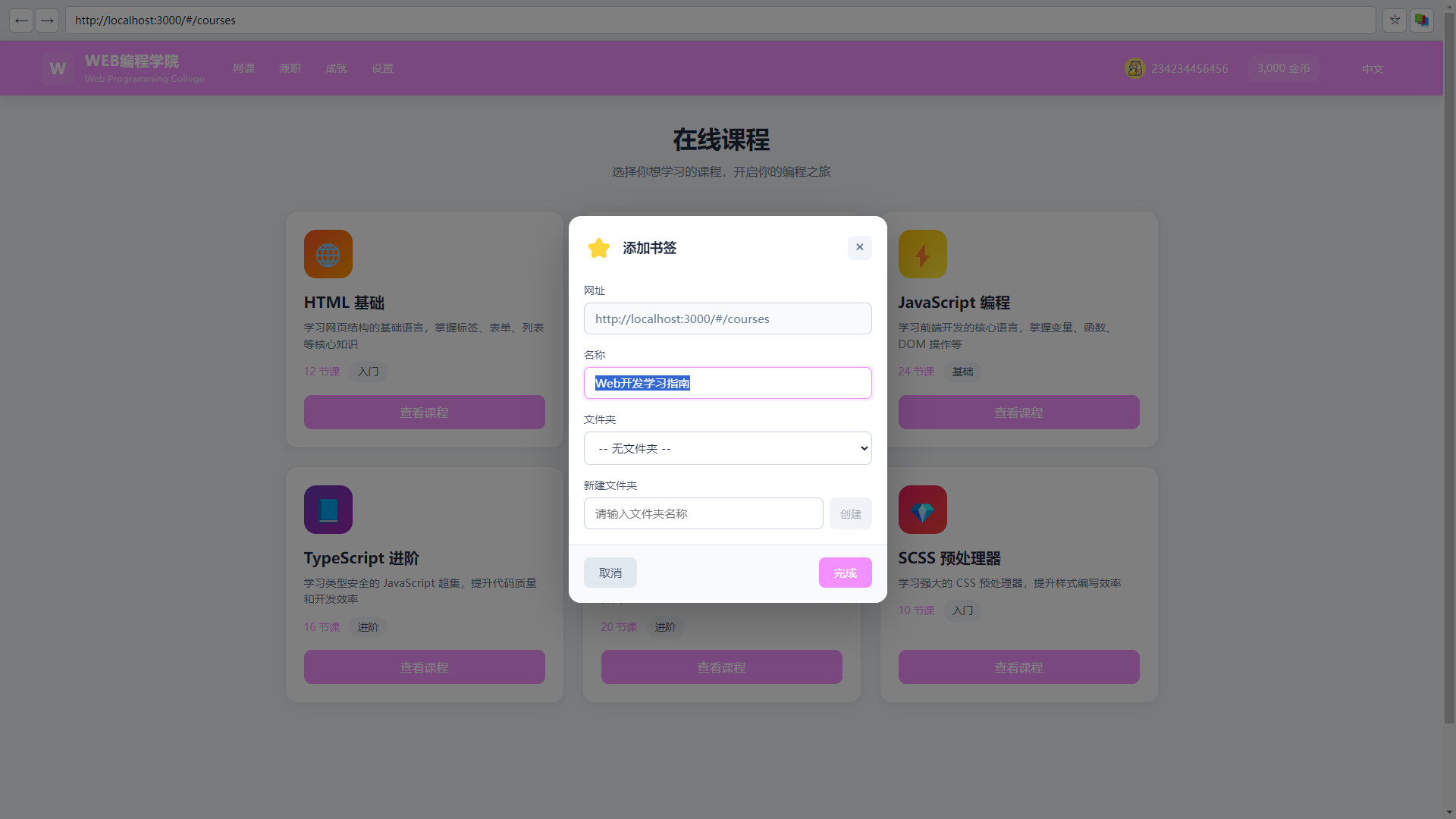Click the diamond icon on SCSS 预处理器 card
This screenshot has width=1456, height=819.
tap(922, 509)
